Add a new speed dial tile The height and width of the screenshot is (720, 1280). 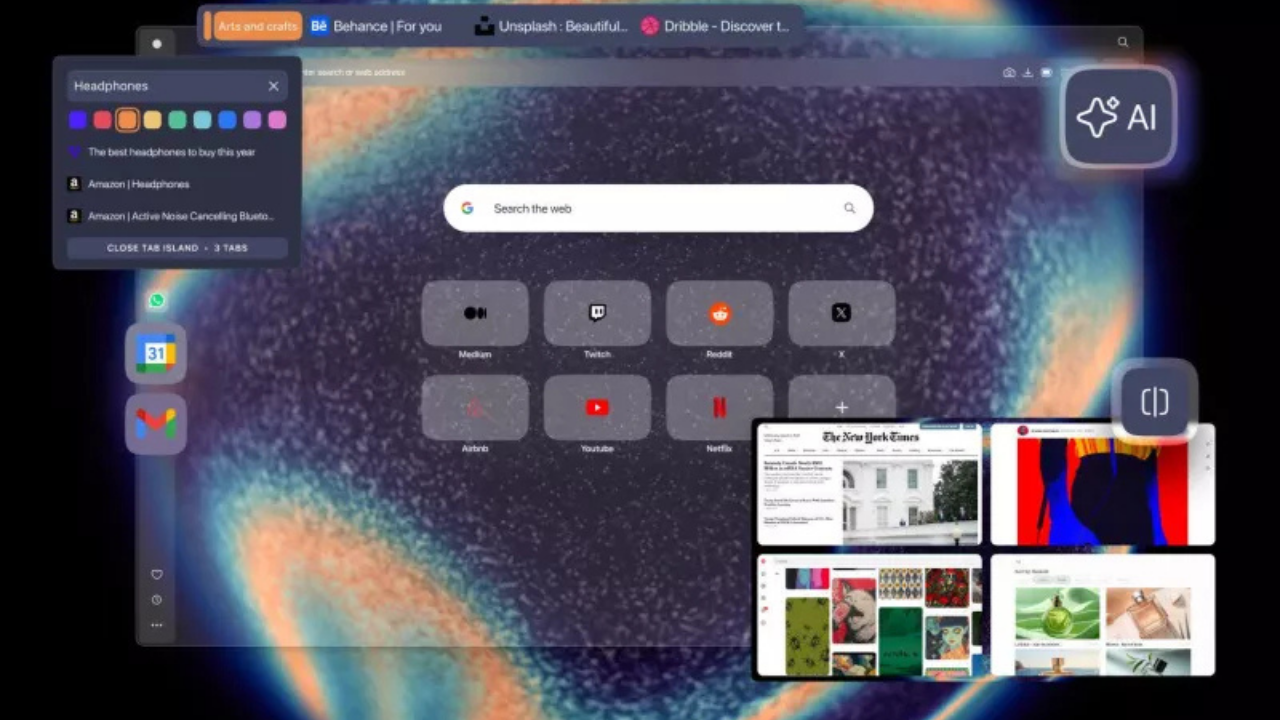click(841, 407)
